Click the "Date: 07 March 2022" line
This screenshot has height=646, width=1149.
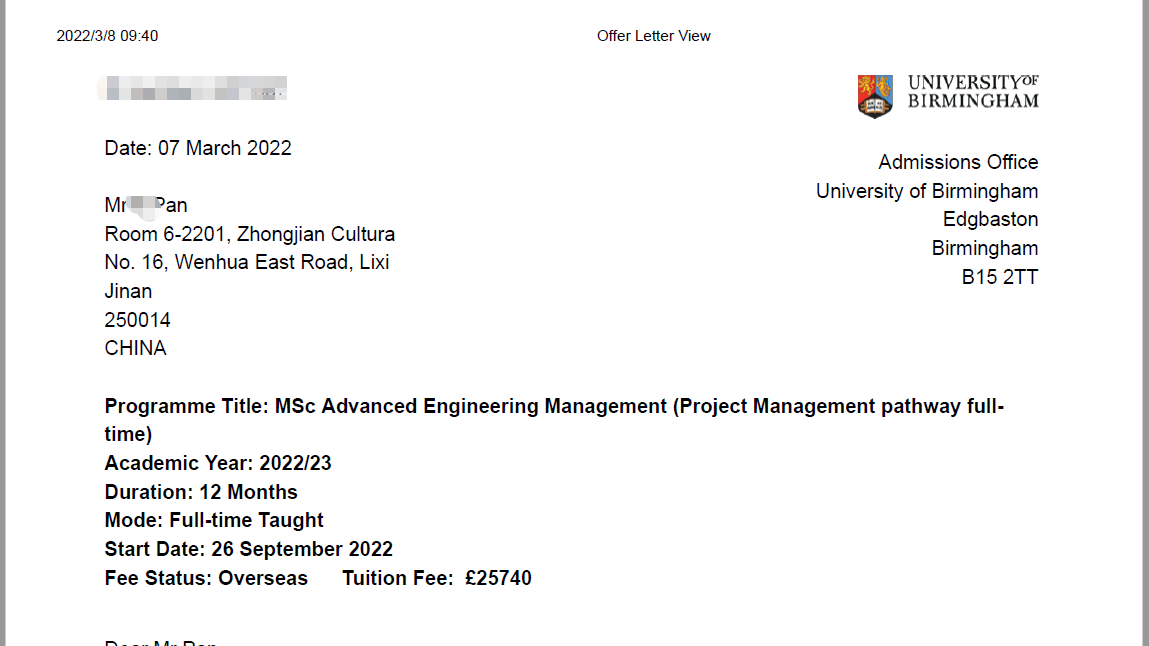198,148
